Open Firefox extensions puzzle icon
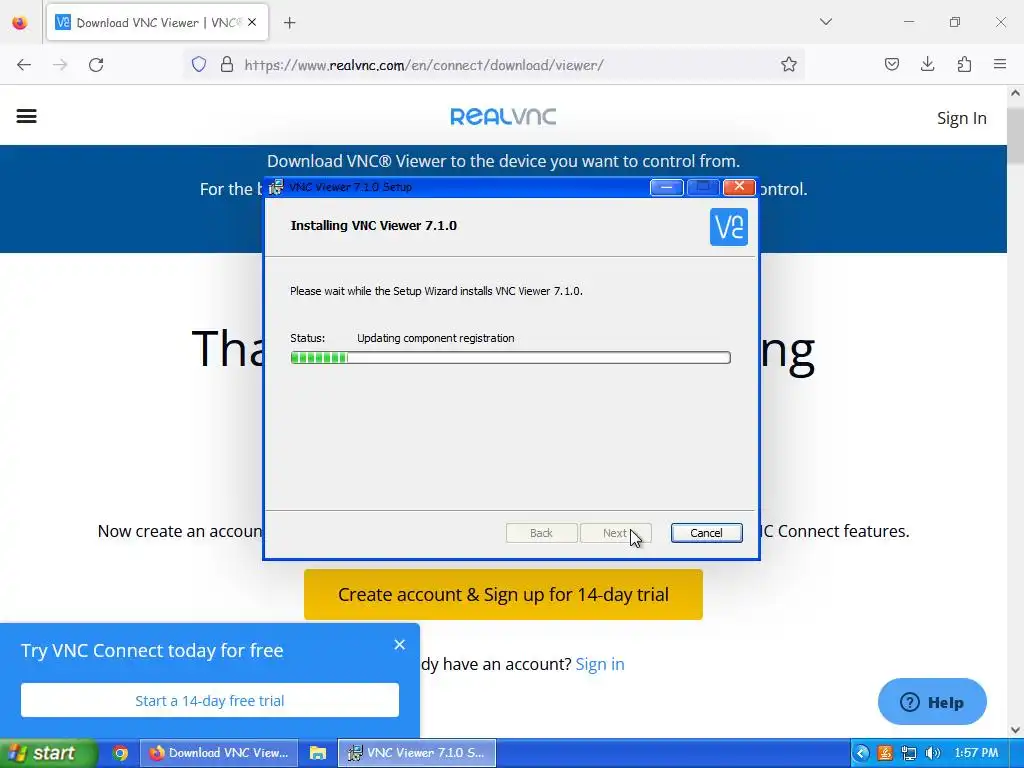Image resolution: width=1024 pixels, height=768 pixels. click(964, 64)
